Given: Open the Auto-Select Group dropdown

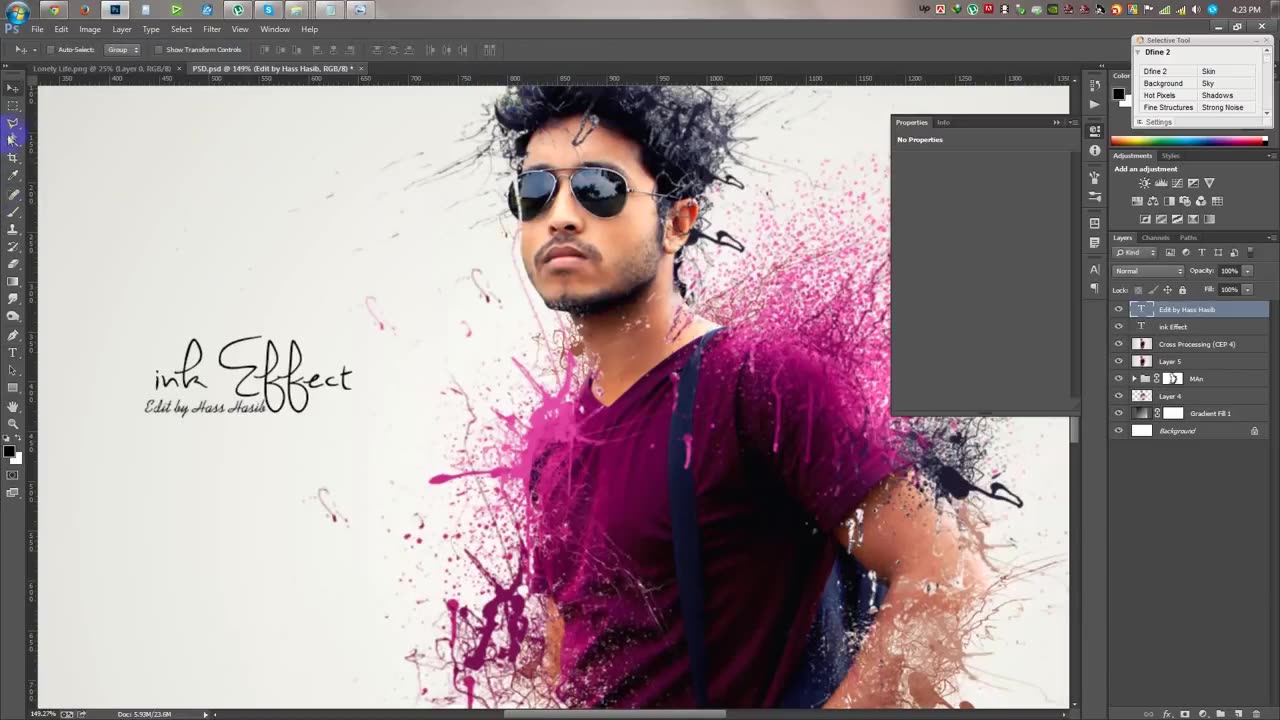Looking at the screenshot, I should [123, 50].
